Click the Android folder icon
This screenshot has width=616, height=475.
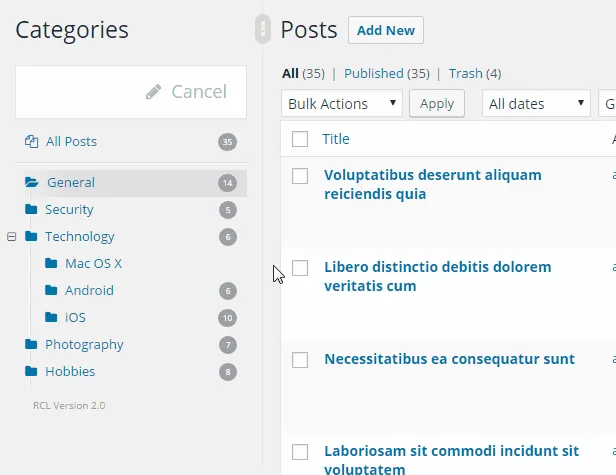click(51, 291)
